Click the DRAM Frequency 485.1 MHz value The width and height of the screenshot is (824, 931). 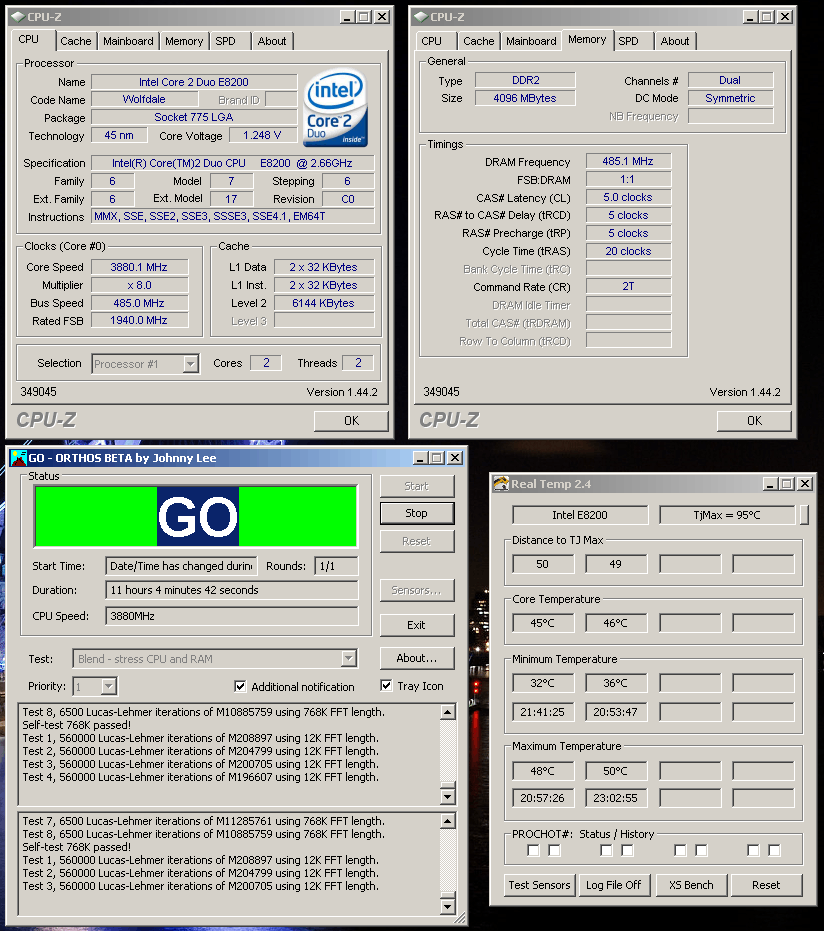pos(628,161)
